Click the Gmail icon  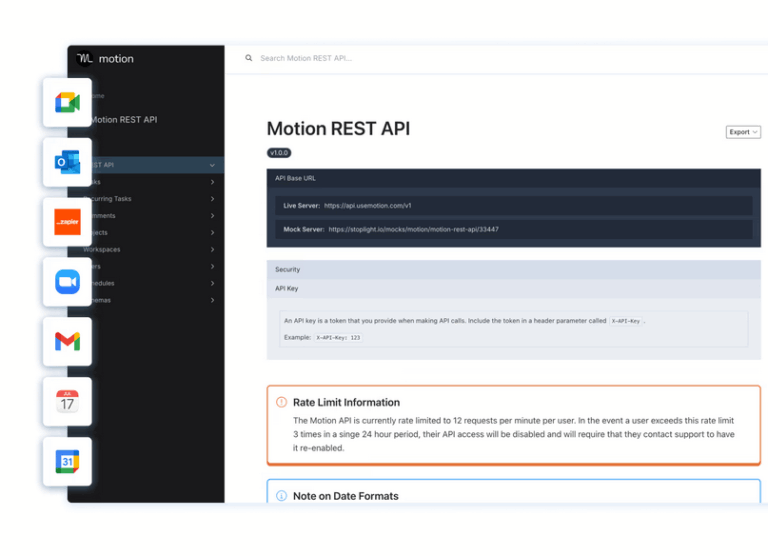[x=67, y=342]
